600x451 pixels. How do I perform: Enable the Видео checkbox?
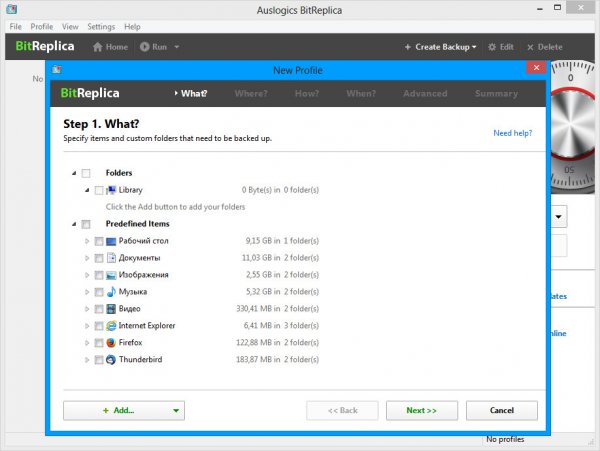point(99,309)
